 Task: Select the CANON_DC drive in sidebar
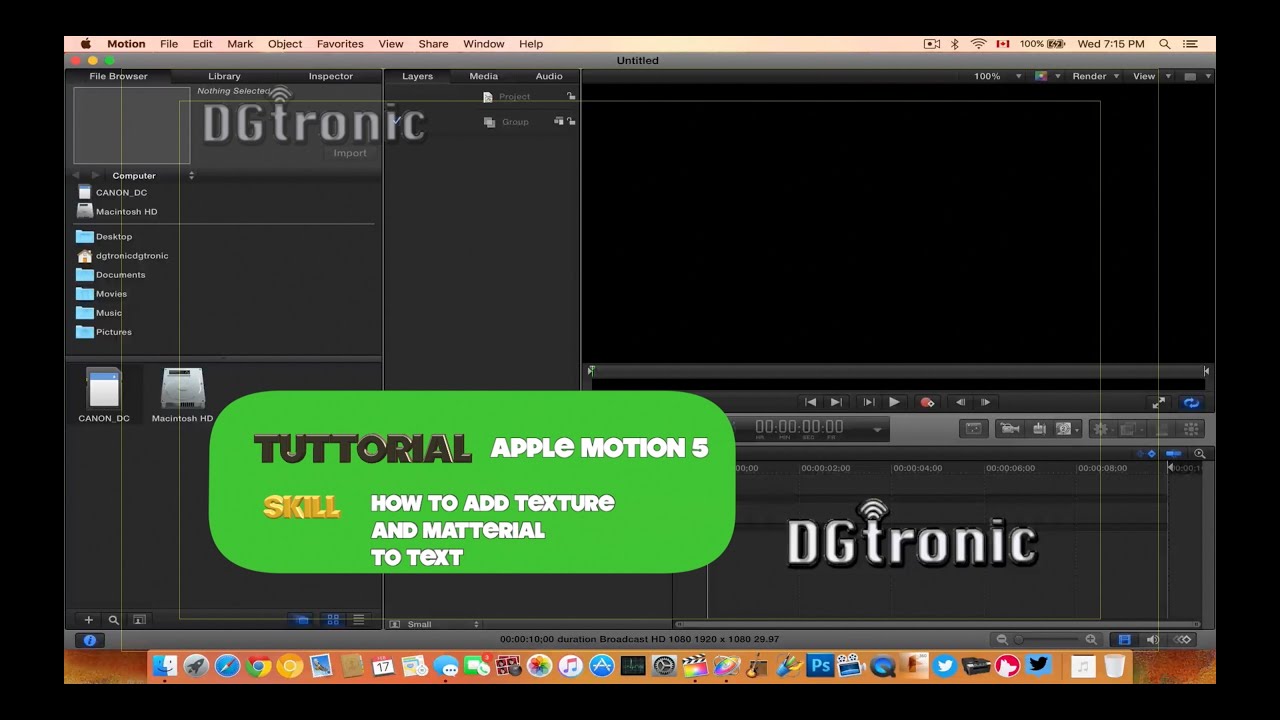click(112, 192)
